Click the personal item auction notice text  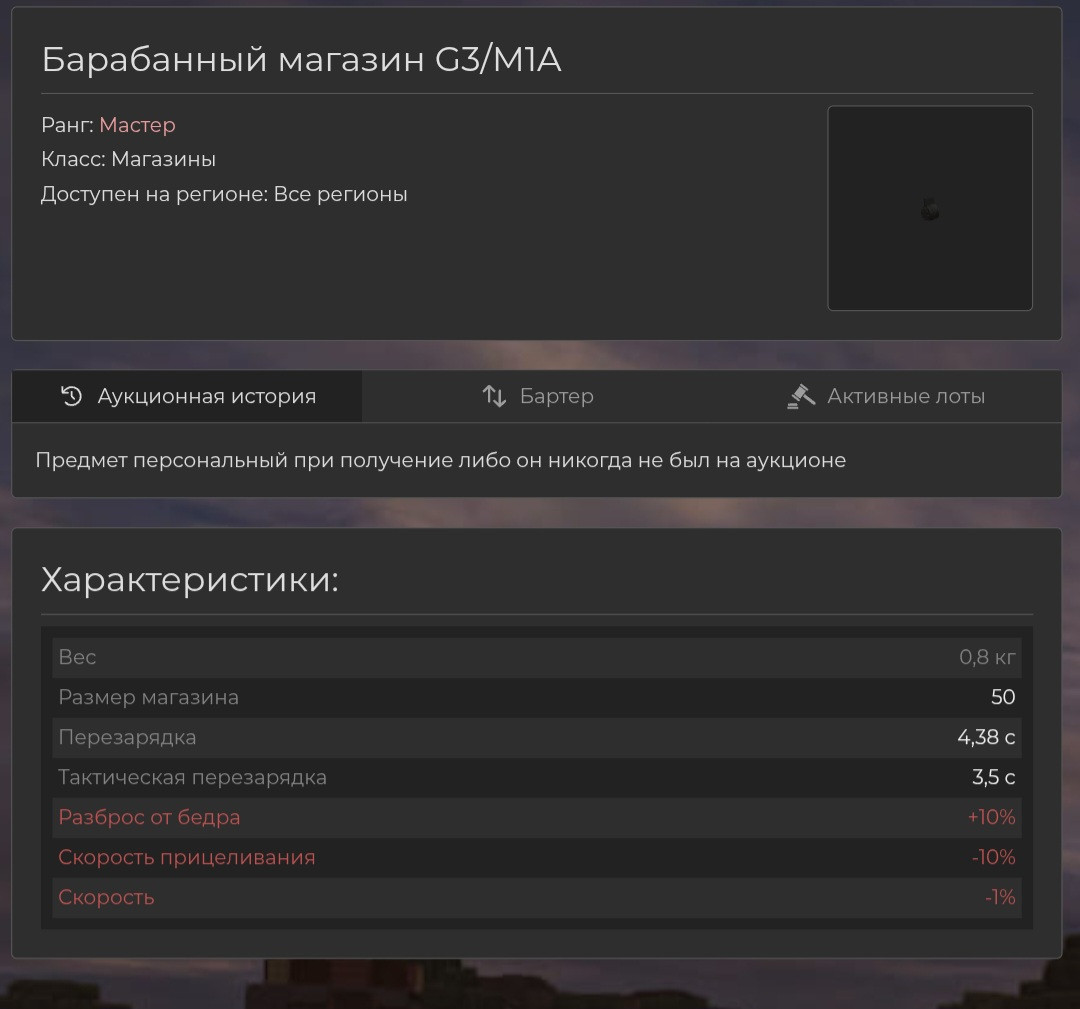coord(440,460)
